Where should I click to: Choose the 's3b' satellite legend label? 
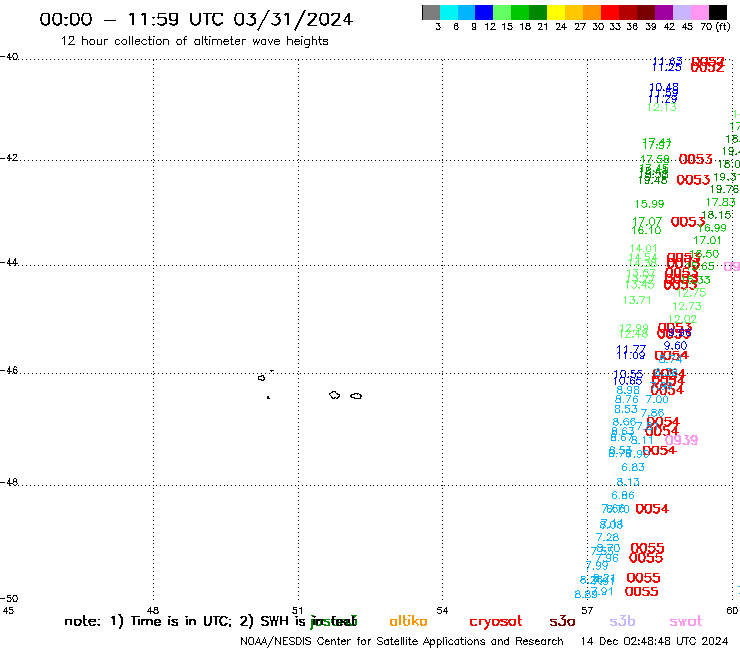[622, 622]
